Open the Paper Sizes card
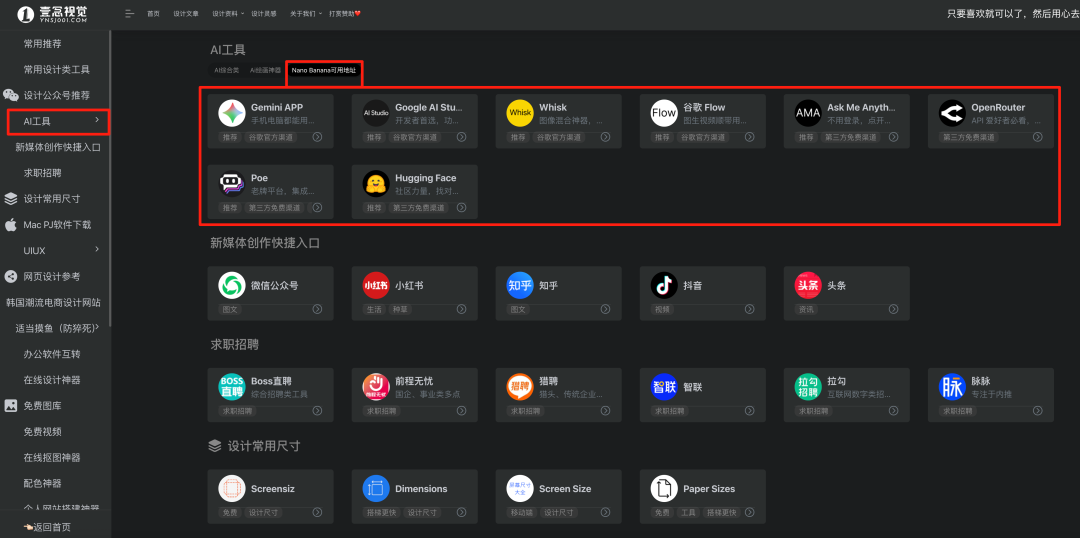Image resolution: width=1080 pixels, height=538 pixels. 703,495
